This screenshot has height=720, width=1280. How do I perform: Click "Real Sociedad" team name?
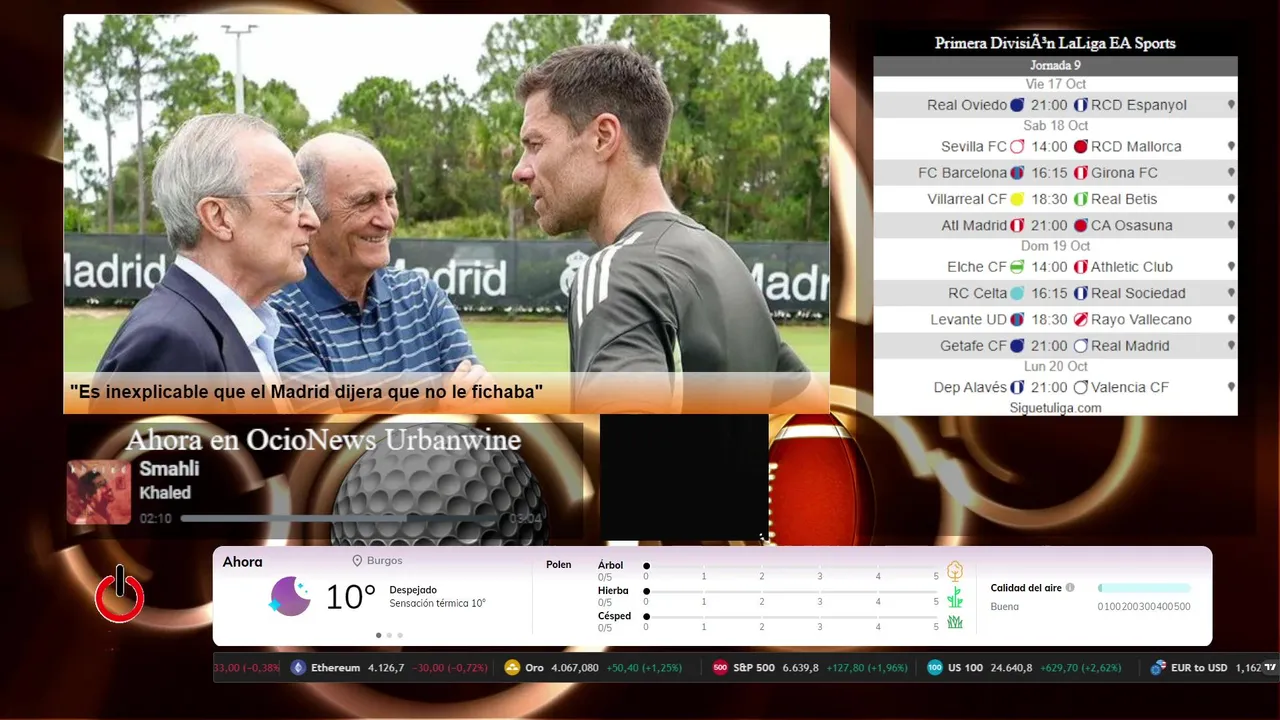click(x=1138, y=293)
